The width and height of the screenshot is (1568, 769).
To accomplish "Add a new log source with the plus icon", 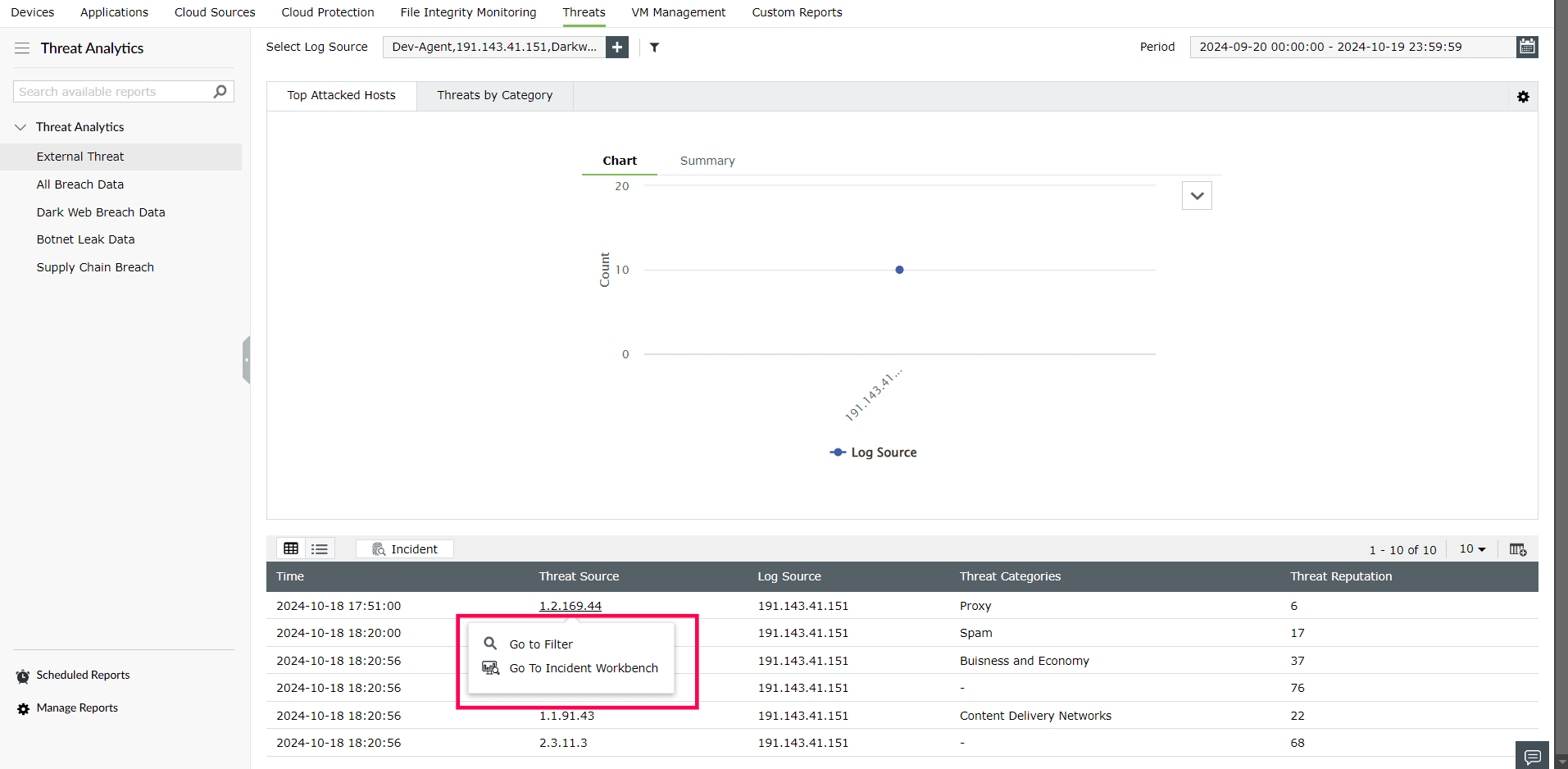I will pos(616,47).
